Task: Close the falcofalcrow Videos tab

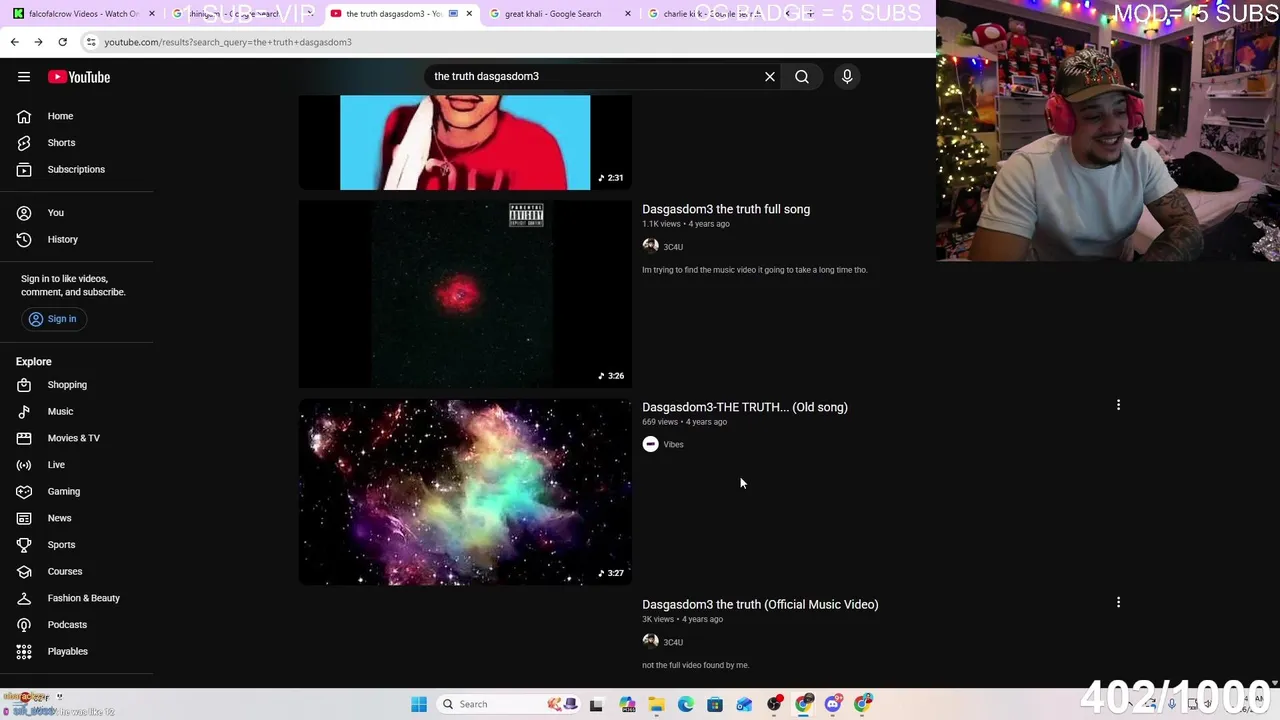Action: point(152,14)
